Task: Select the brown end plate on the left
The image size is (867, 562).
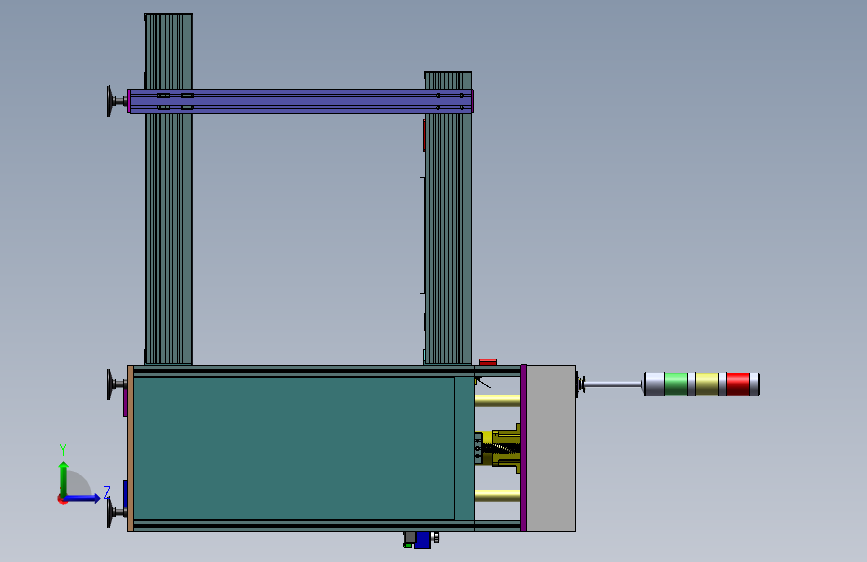Action: point(130,448)
